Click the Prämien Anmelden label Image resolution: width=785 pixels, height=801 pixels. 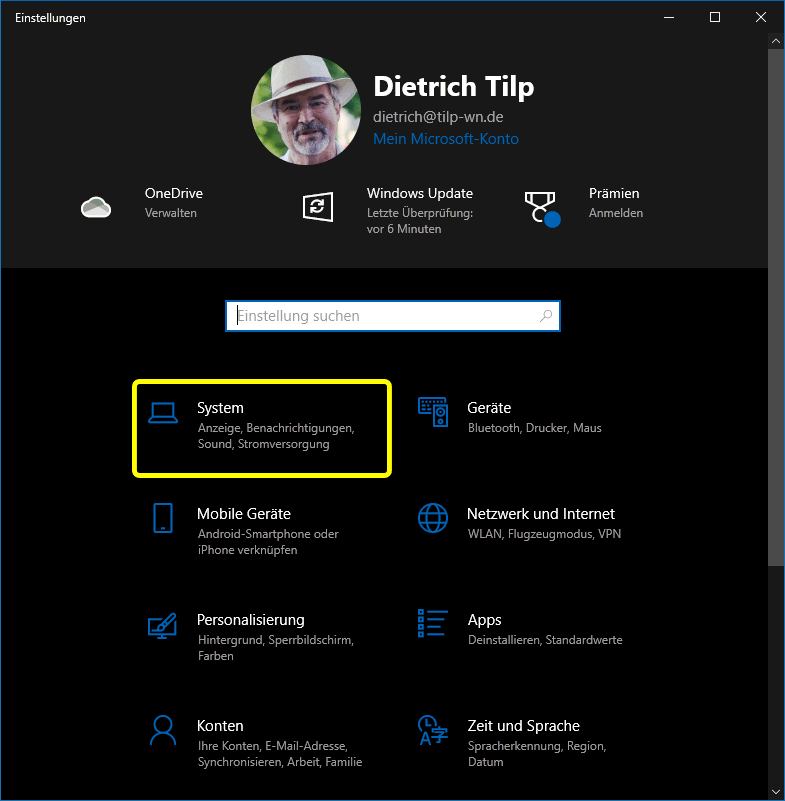click(x=616, y=213)
